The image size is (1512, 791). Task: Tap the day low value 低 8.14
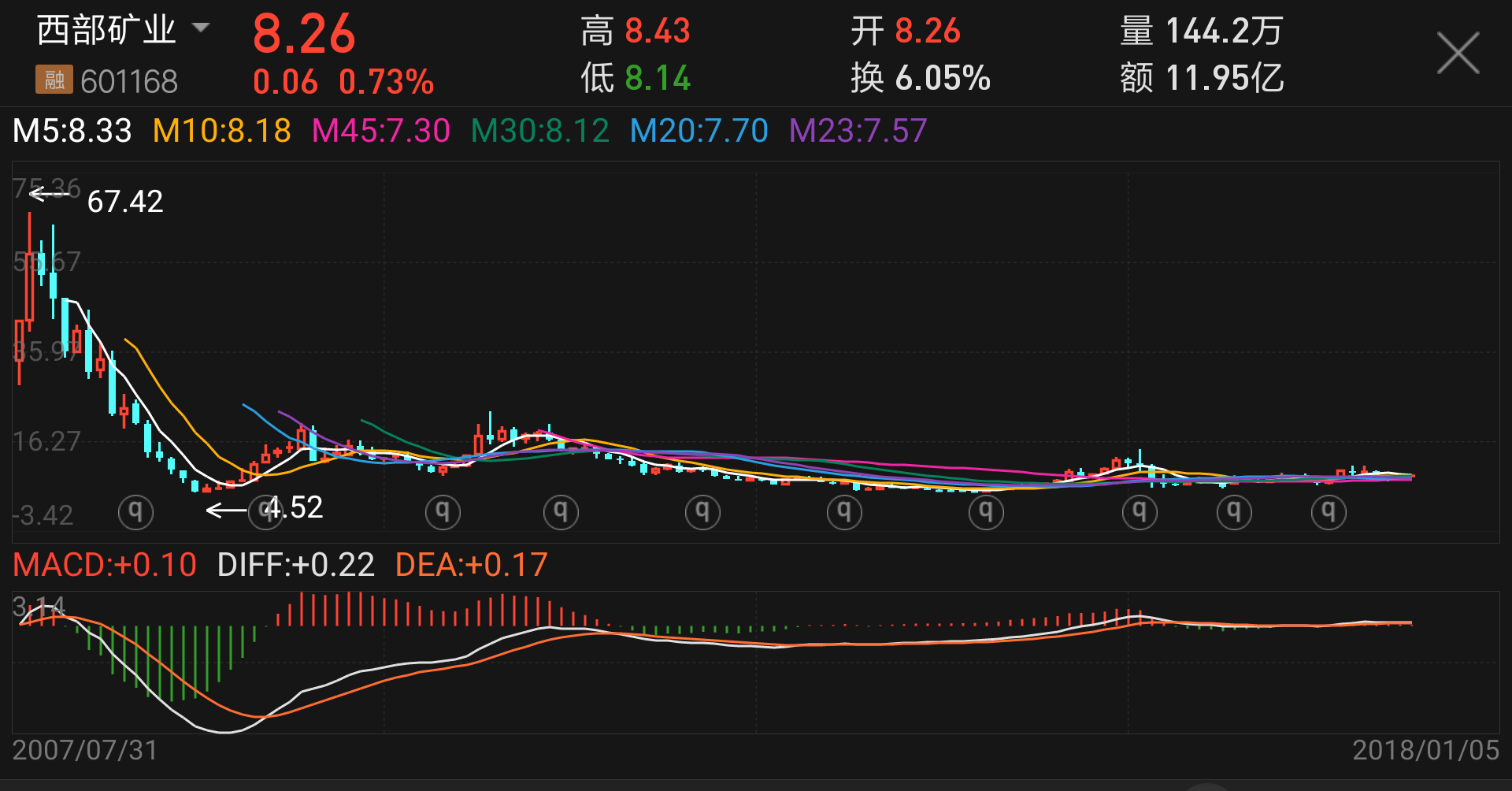tap(636, 78)
